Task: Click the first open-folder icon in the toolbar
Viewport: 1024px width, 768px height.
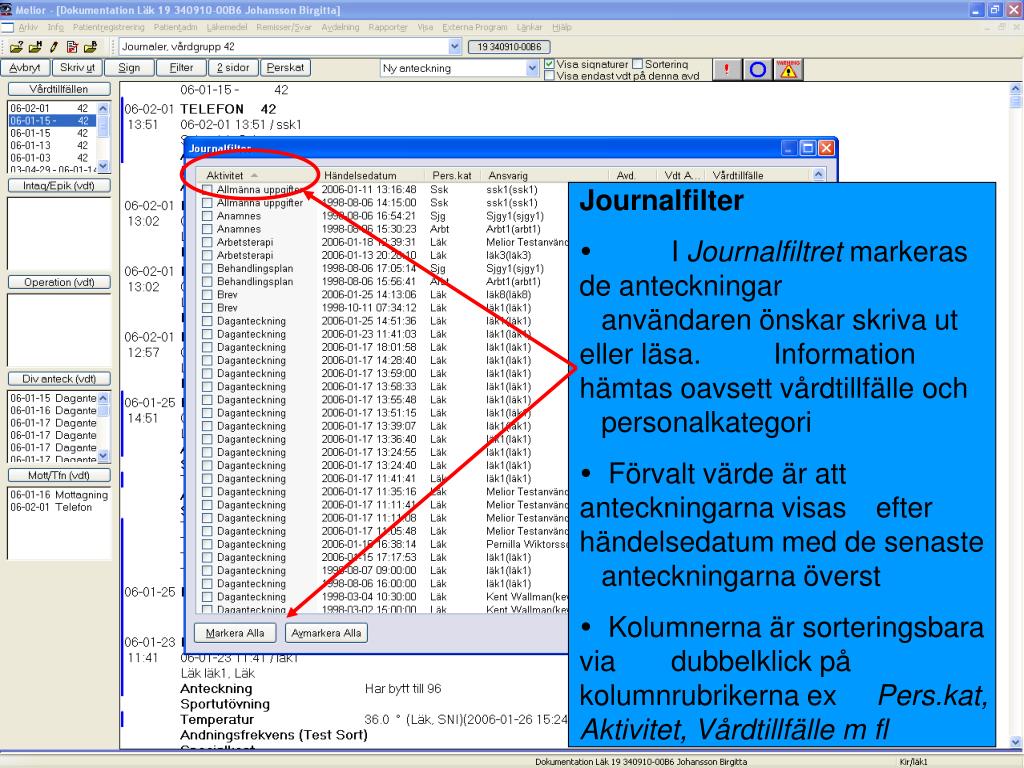Action: pos(16,47)
